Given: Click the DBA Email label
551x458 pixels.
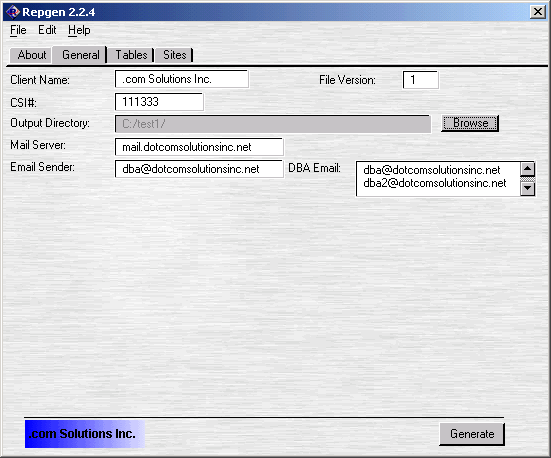Looking at the screenshot, I should 315,168.
